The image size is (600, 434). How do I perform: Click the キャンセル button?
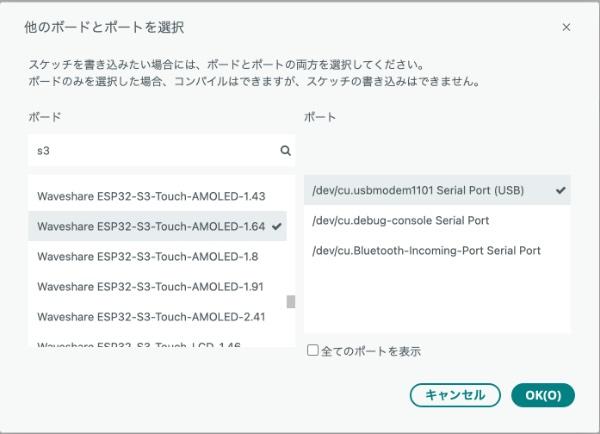coord(455,395)
